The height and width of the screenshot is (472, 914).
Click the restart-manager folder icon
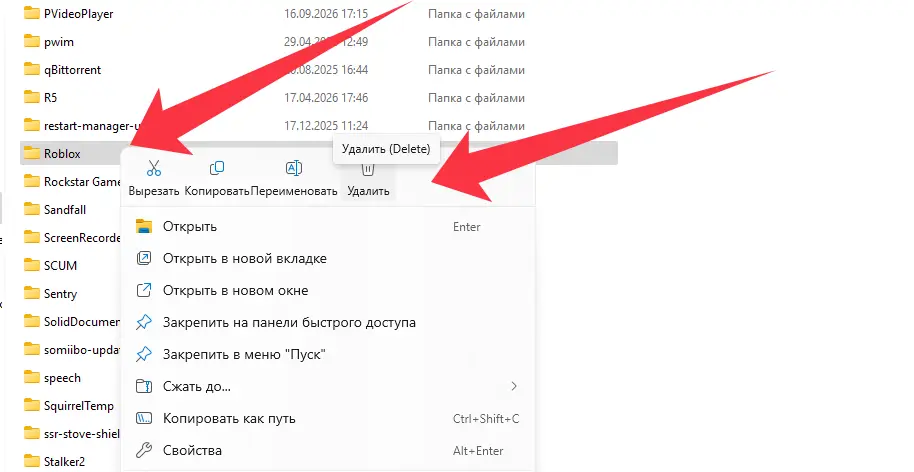(x=31, y=125)
